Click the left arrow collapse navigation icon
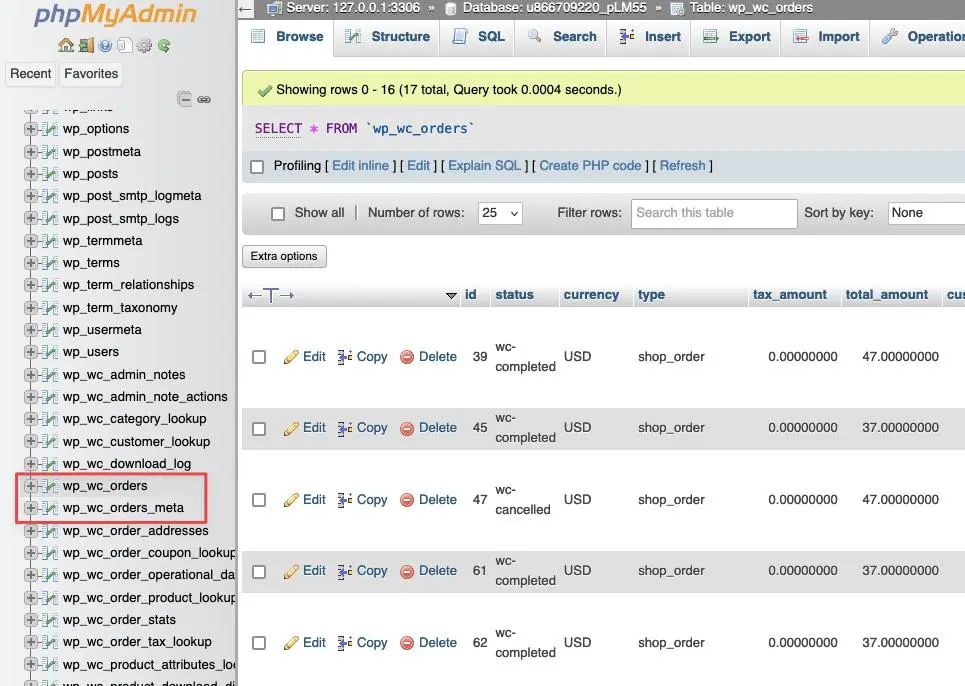Screen dimensions: 965x686 (x=246, y=9)
